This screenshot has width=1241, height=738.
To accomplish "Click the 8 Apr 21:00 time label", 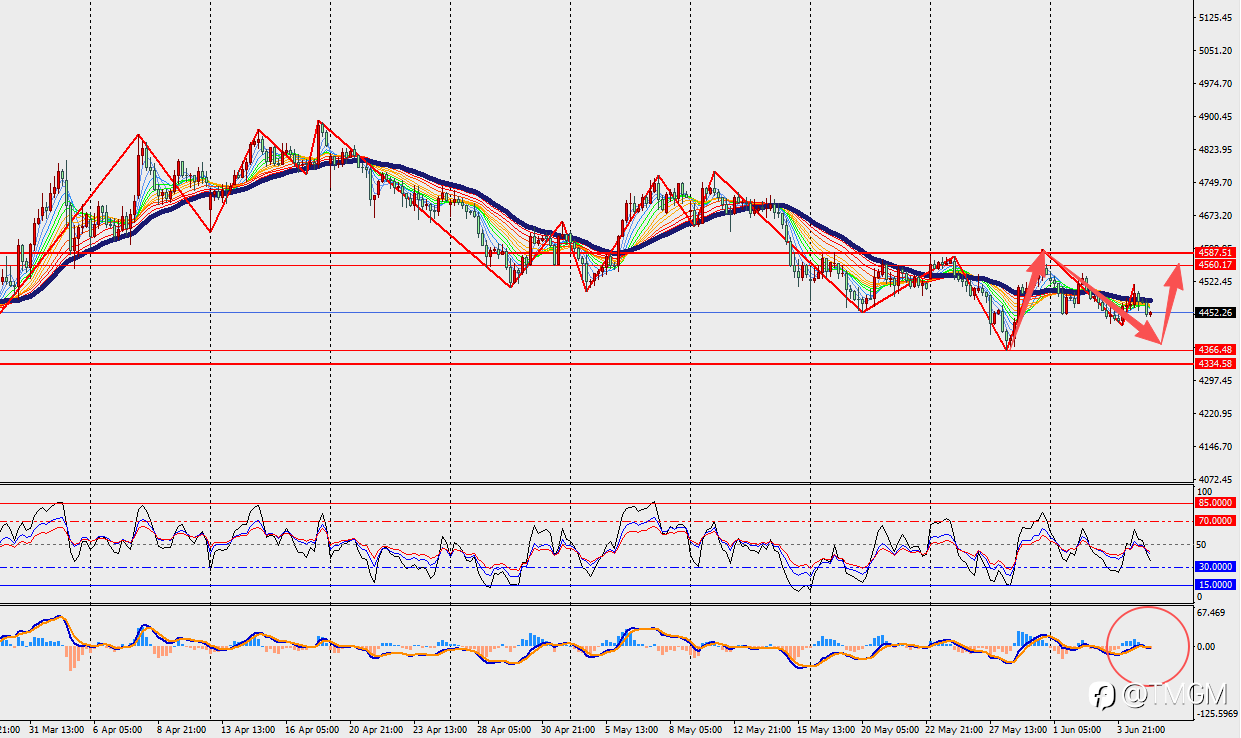I will [x=182, y=730].
